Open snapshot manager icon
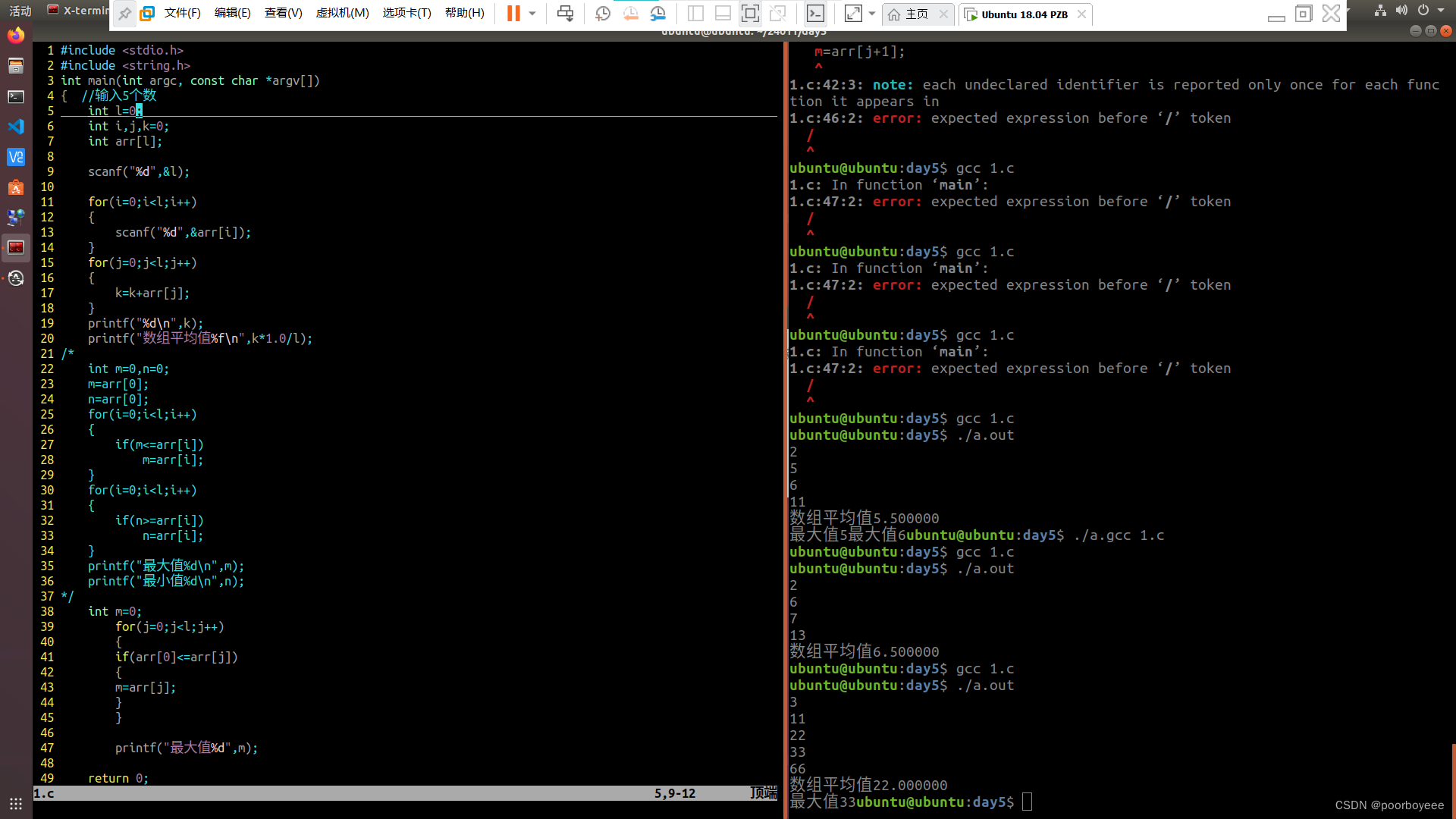1456x819 pixels. point(657,14)
